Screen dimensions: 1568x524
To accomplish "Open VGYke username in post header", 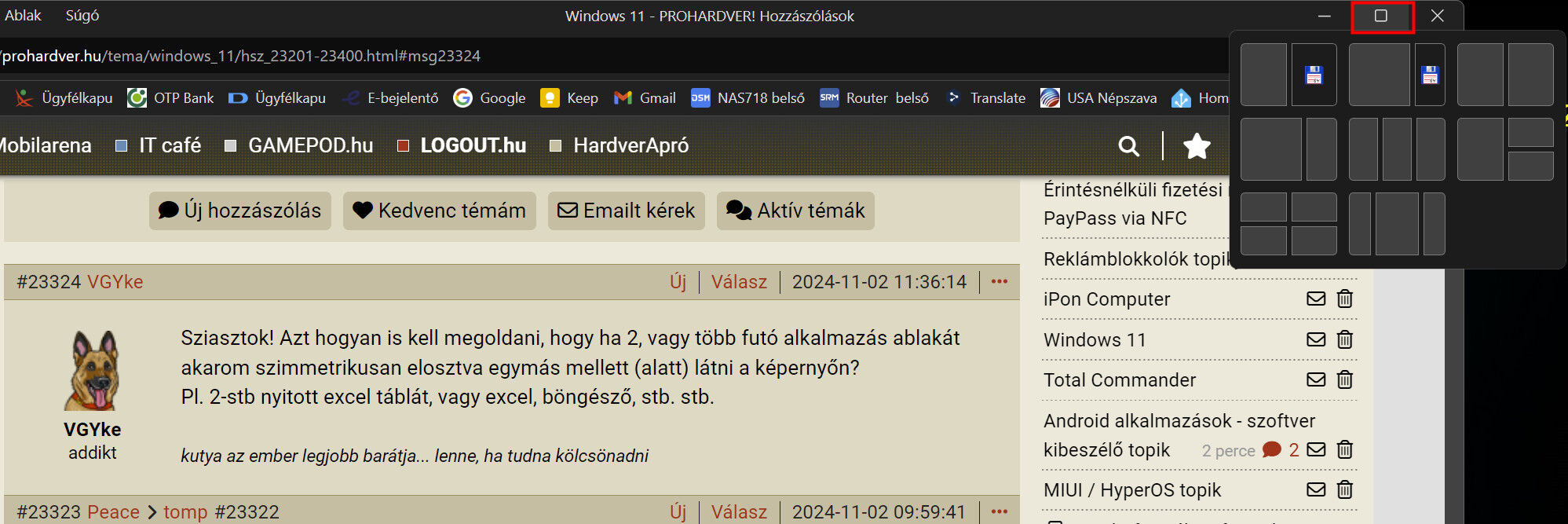I will [115, 282].
